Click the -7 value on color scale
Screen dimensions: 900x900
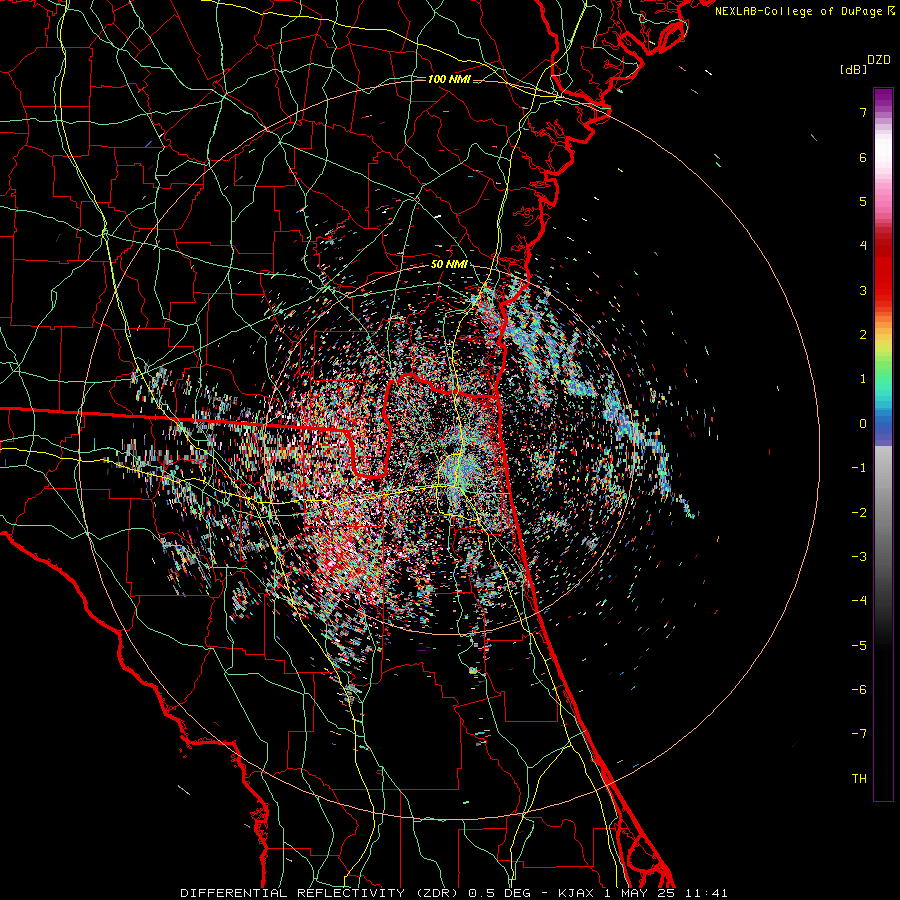click(859, 734)
